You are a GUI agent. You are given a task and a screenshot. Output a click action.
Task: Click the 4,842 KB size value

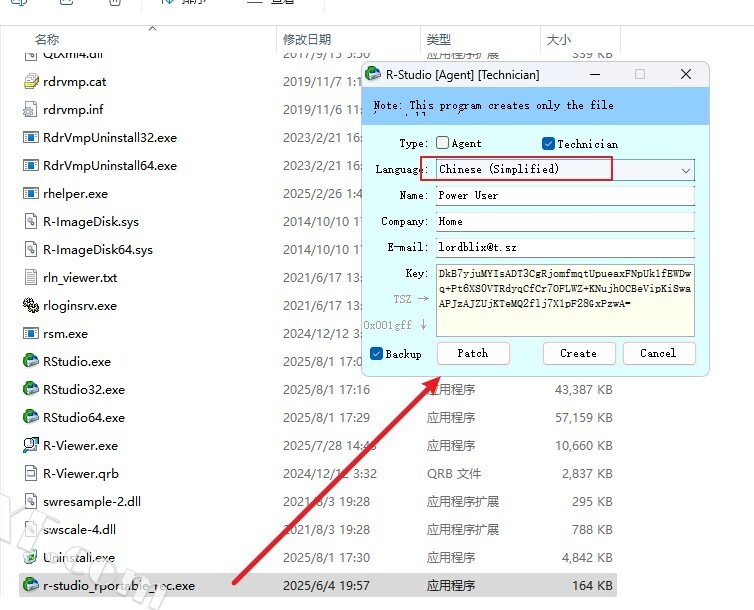point(587,558)
